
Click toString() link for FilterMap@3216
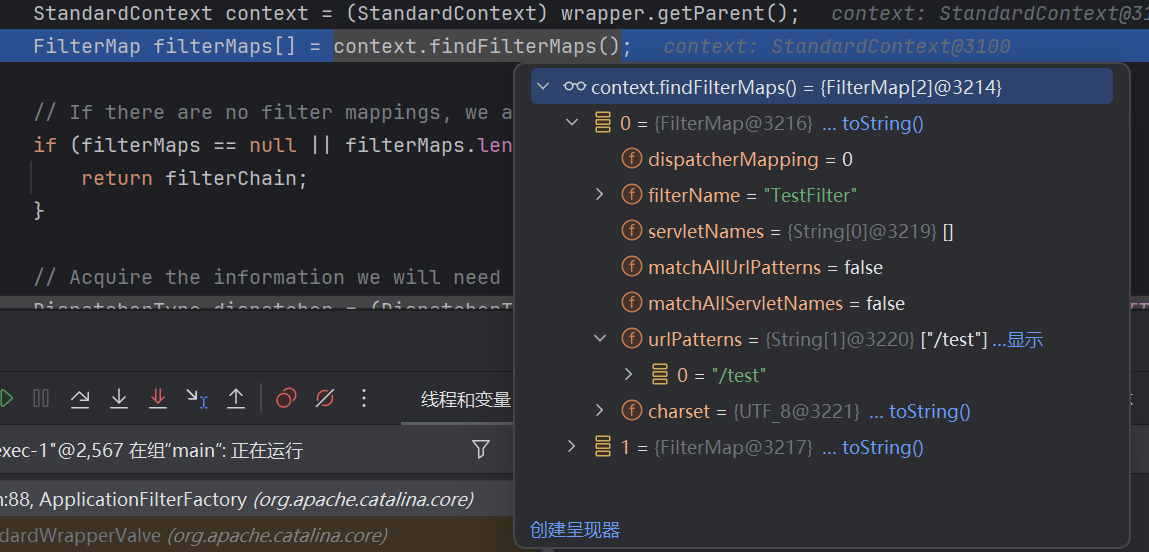(882, 123)
